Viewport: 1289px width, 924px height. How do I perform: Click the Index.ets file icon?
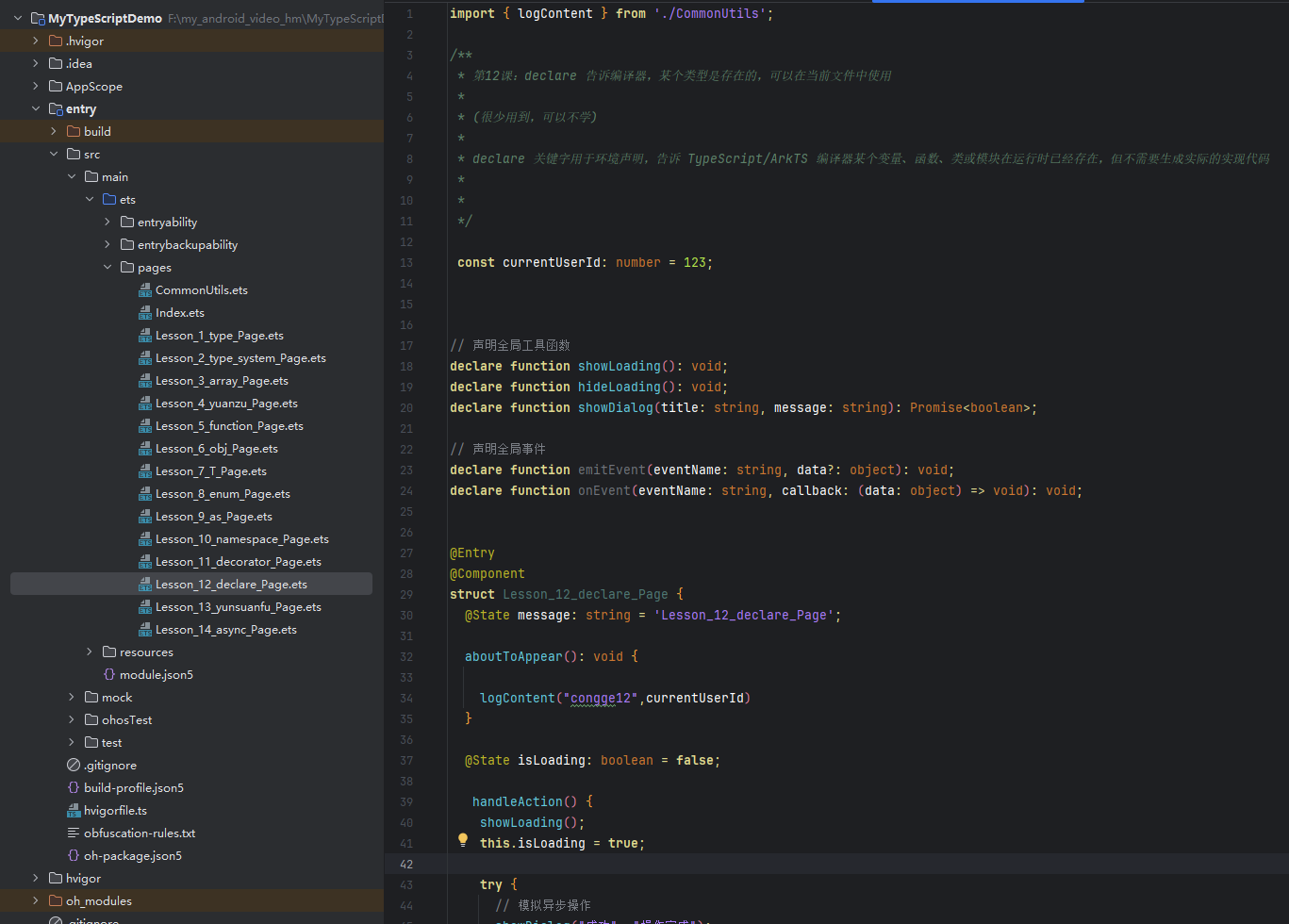tap(145, 313)
